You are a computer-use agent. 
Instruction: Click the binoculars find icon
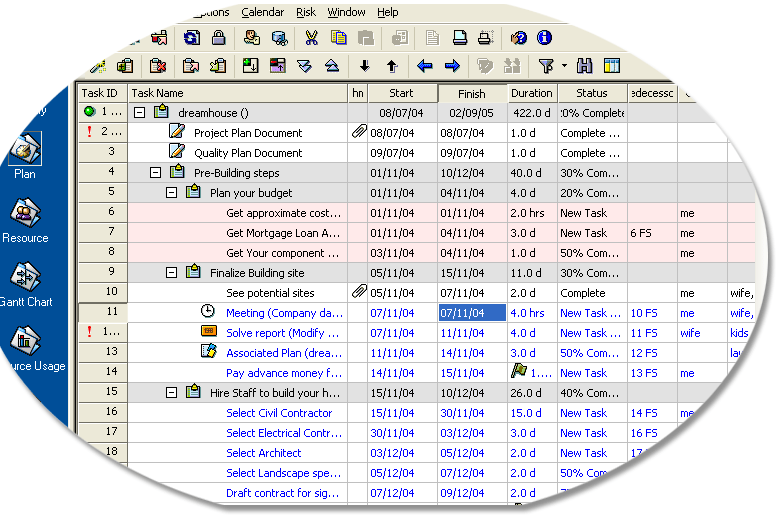(585, 67)
